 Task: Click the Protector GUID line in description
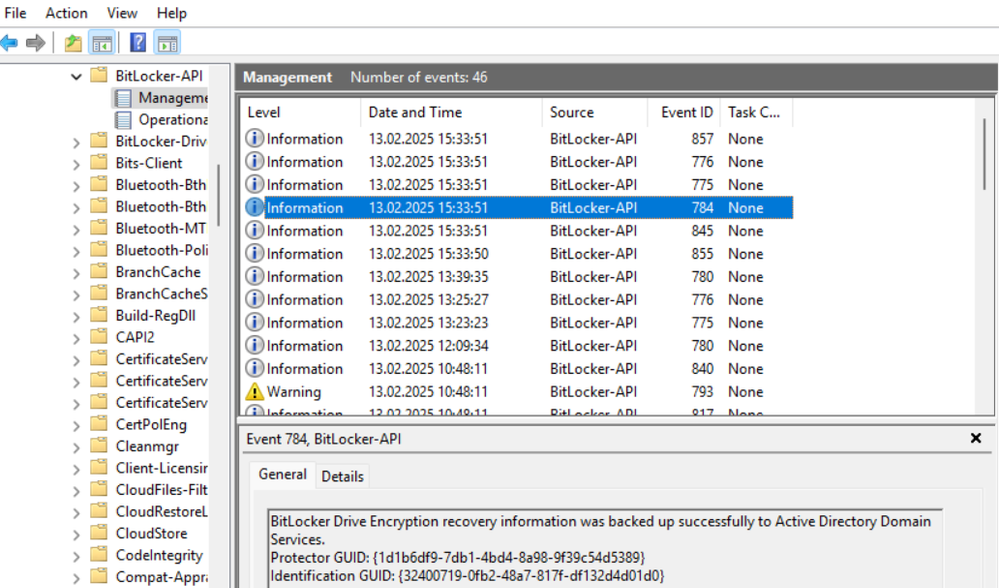tap(457, 557)
